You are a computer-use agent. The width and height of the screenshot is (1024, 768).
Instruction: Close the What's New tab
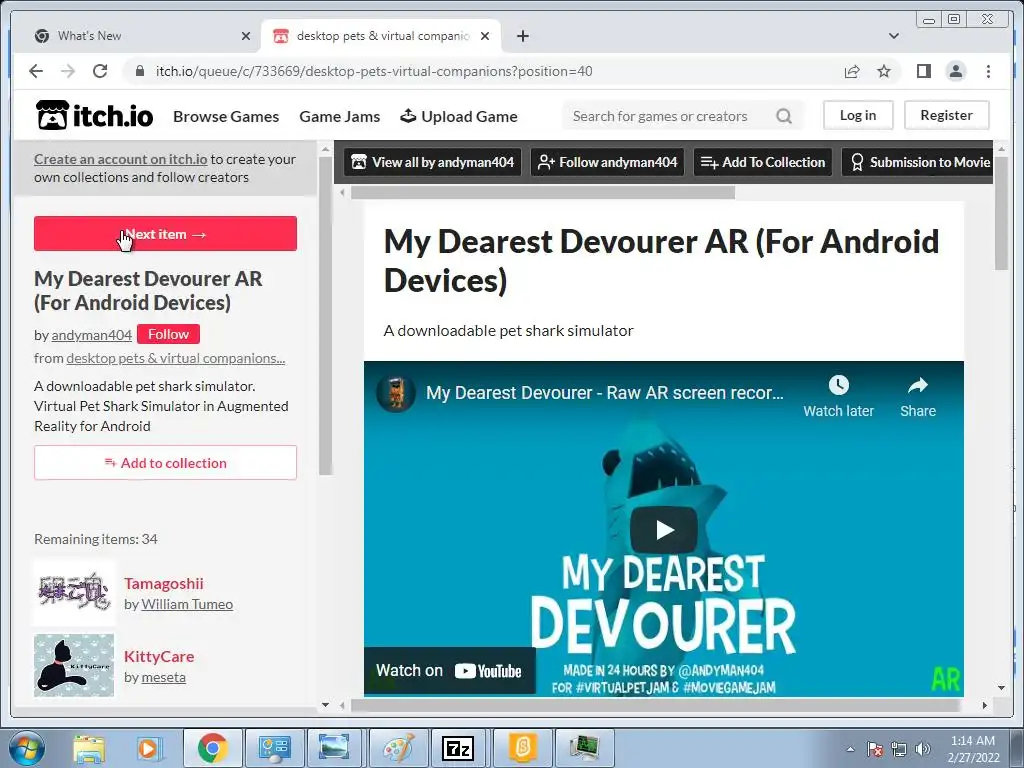[246, 36]
